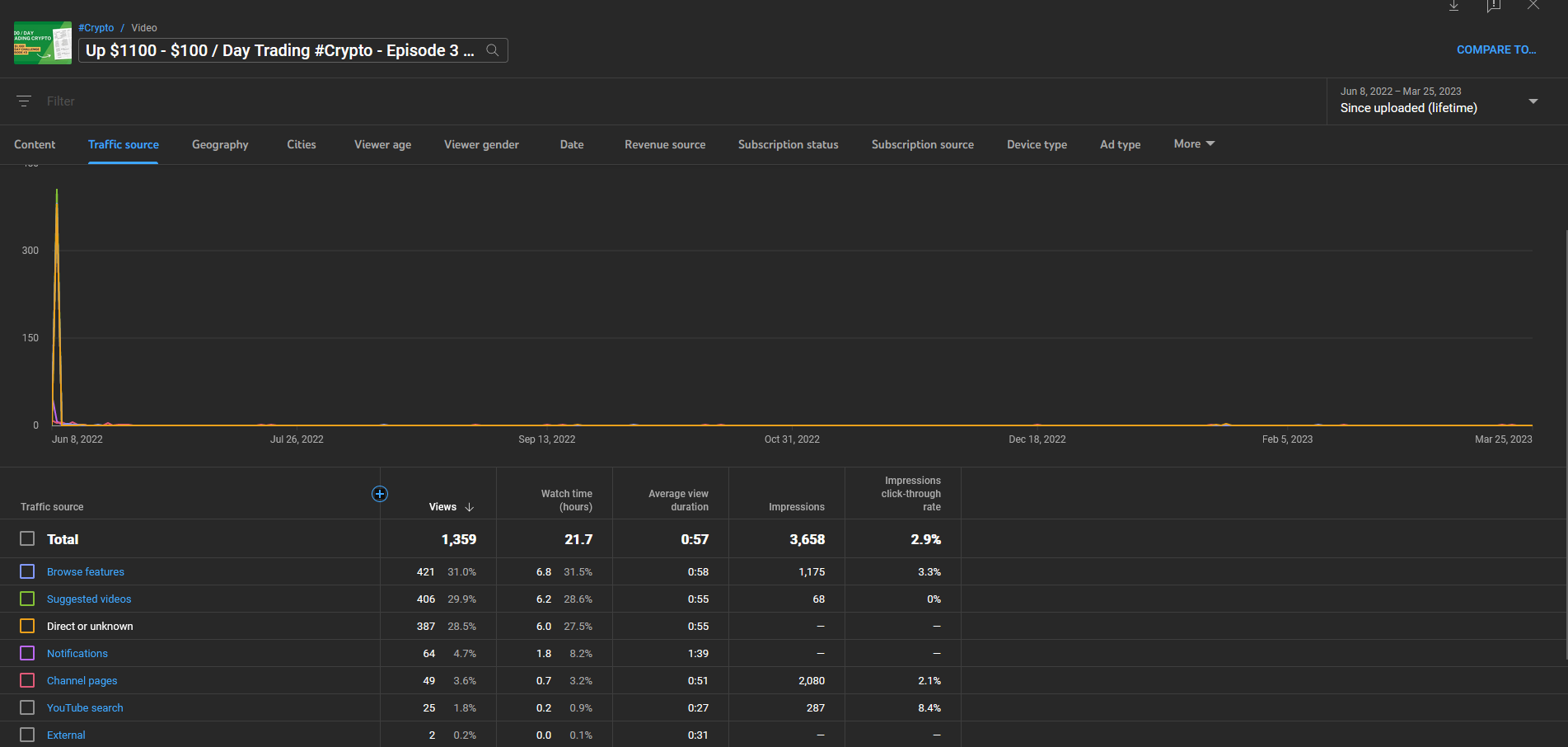Open the Device type tab
This screenshot has height=747, width=1568.
(x=1037, y=145)
